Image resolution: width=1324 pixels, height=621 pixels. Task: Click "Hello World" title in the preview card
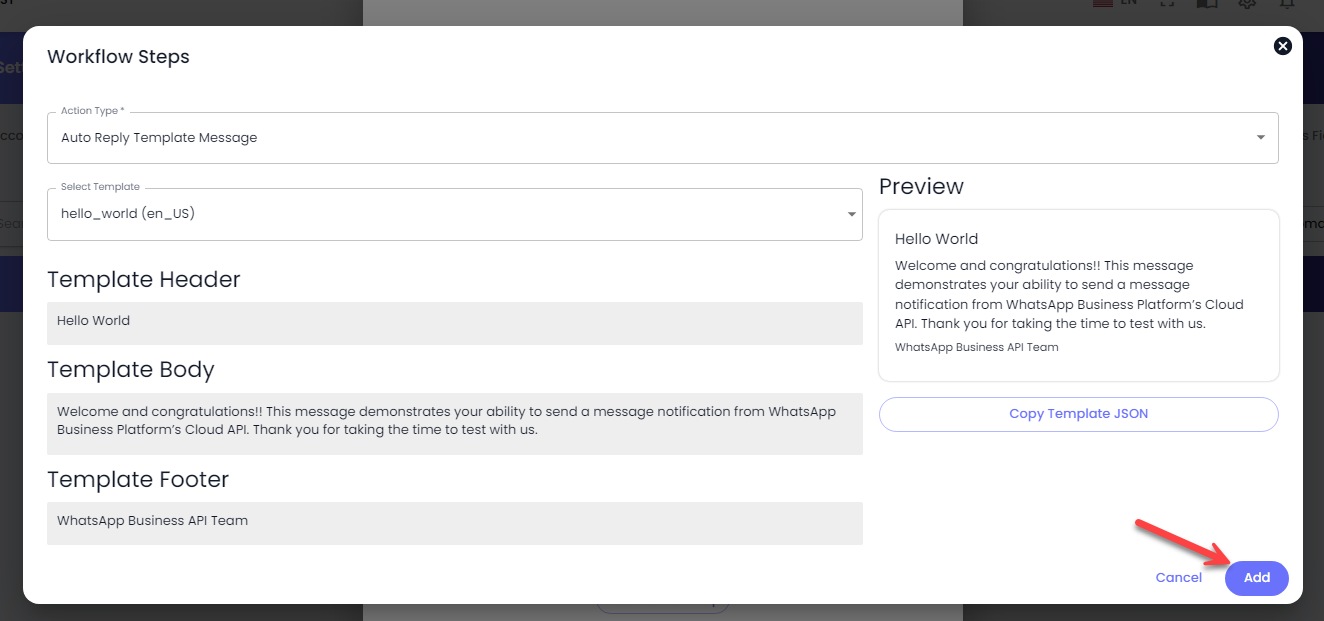point(936,239)
